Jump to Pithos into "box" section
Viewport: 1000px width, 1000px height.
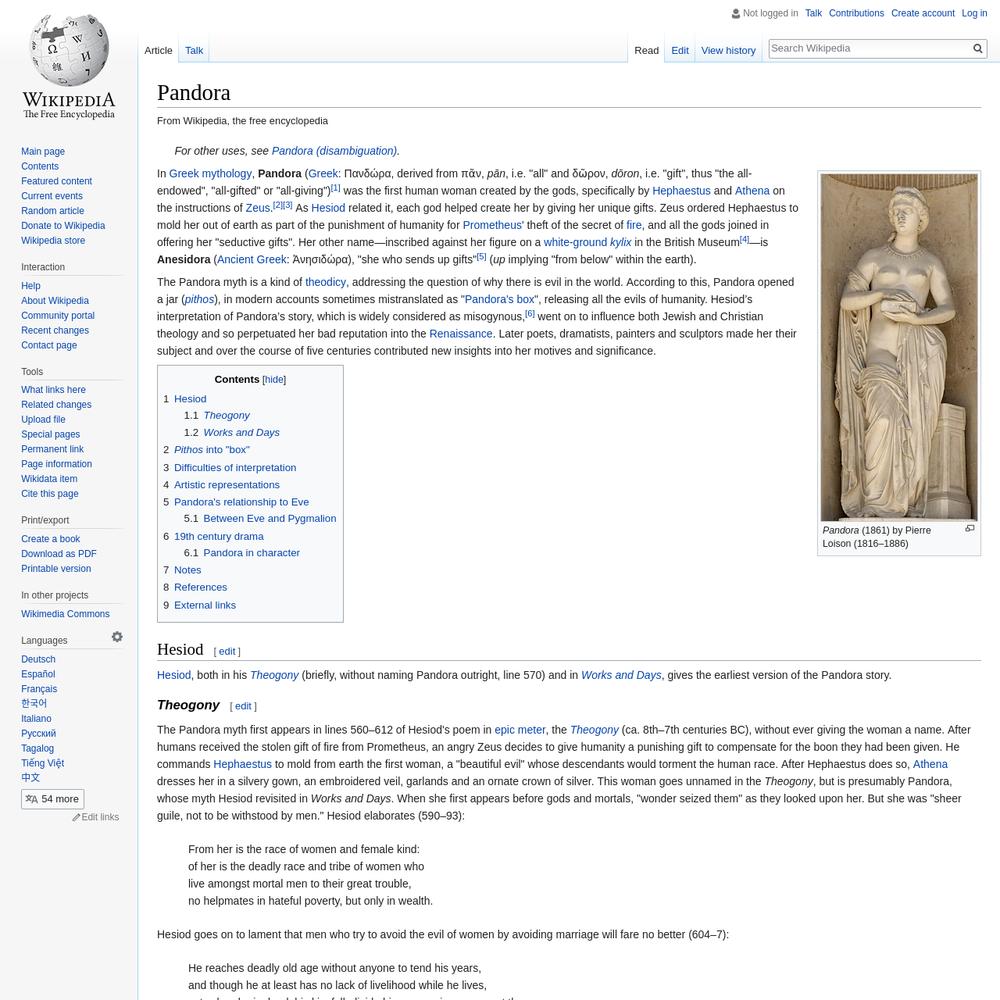(212, 450)
